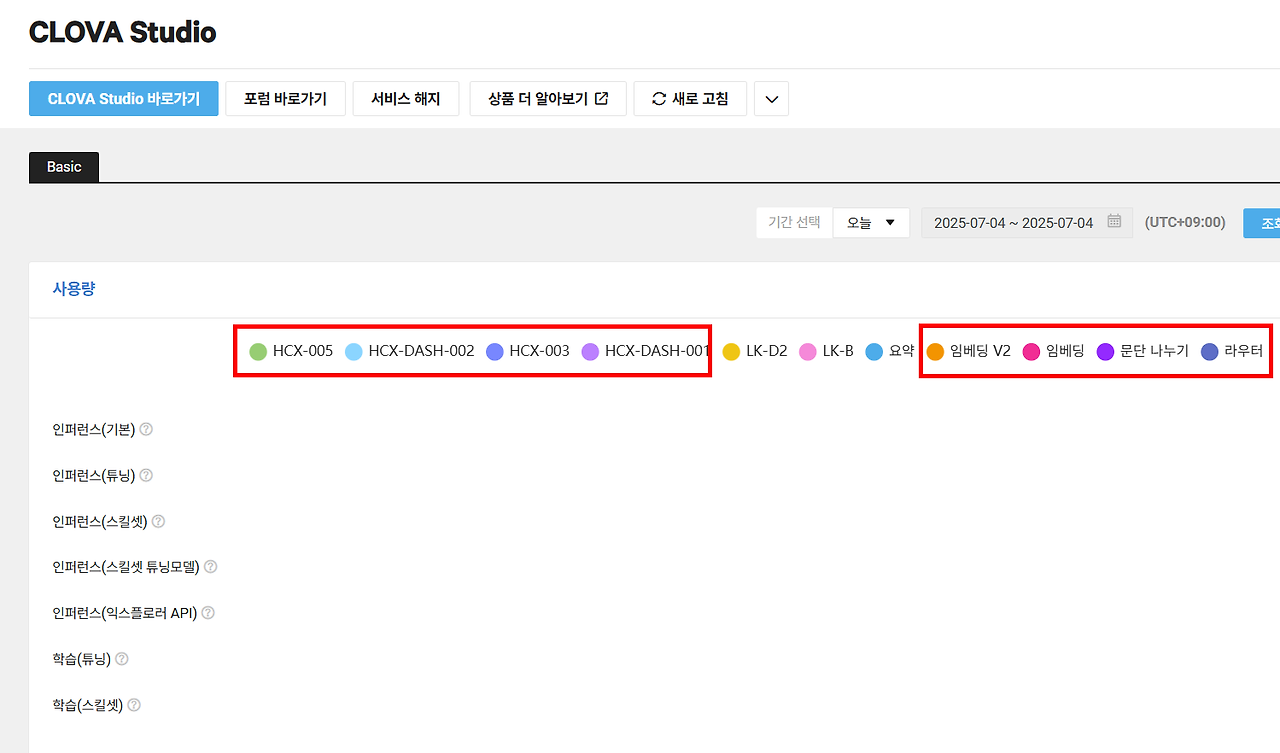Click the 학습(튜닝) row label

tap(82, 659)
